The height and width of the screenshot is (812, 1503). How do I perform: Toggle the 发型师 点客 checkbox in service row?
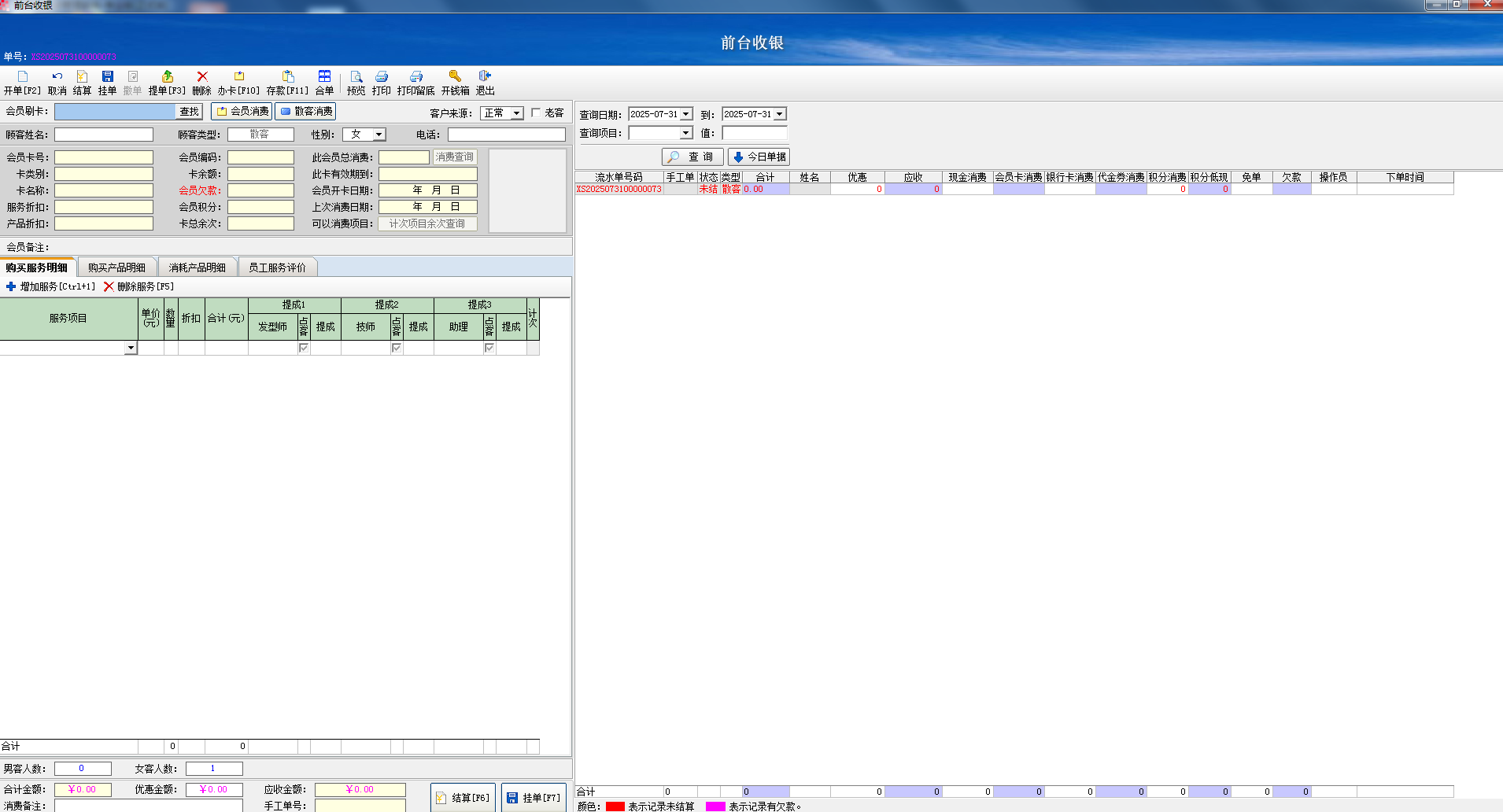304,348
